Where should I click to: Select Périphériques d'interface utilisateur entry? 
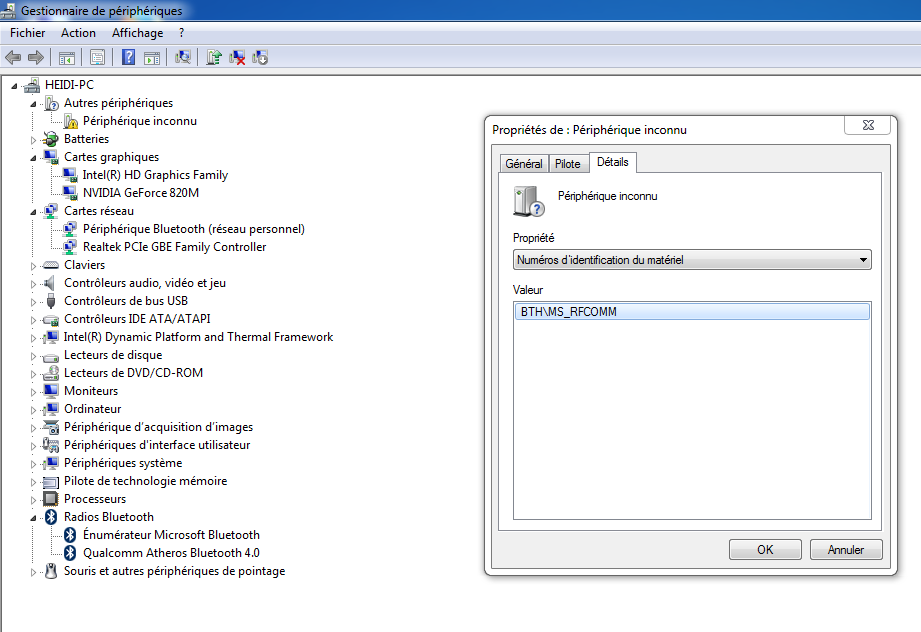point(157,445)
